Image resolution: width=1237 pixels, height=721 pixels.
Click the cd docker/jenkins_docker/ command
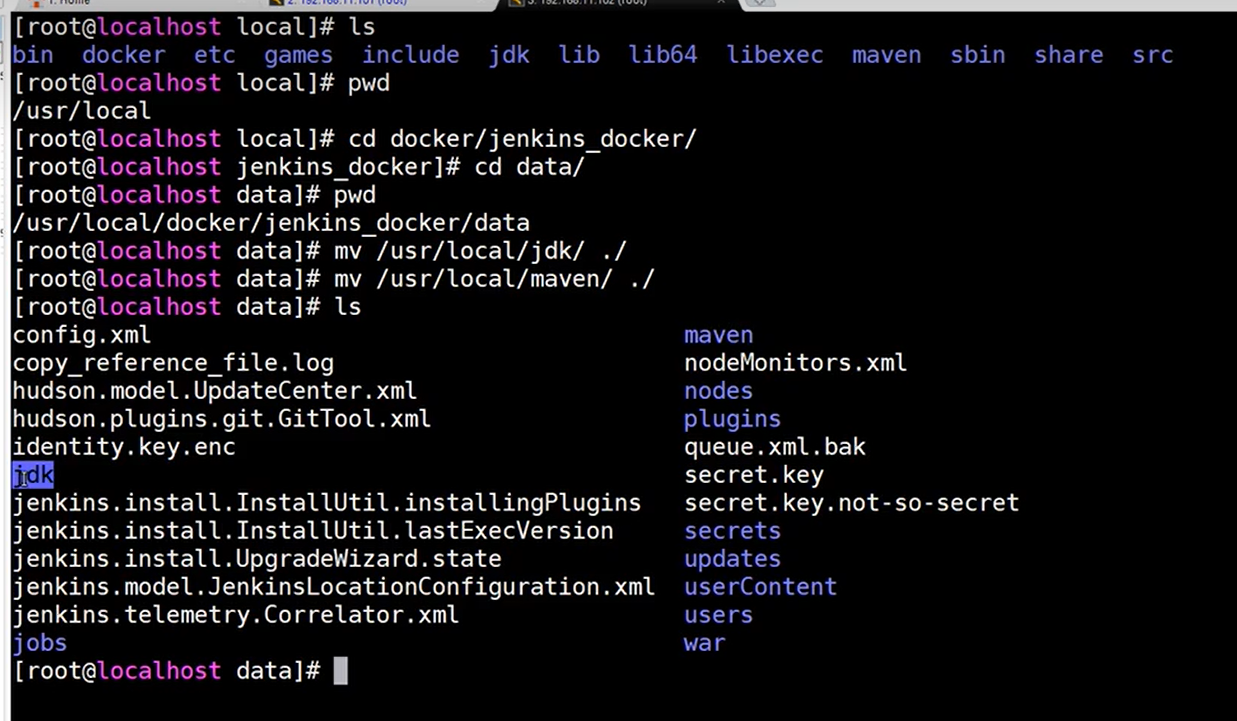[x=523, y=139]
